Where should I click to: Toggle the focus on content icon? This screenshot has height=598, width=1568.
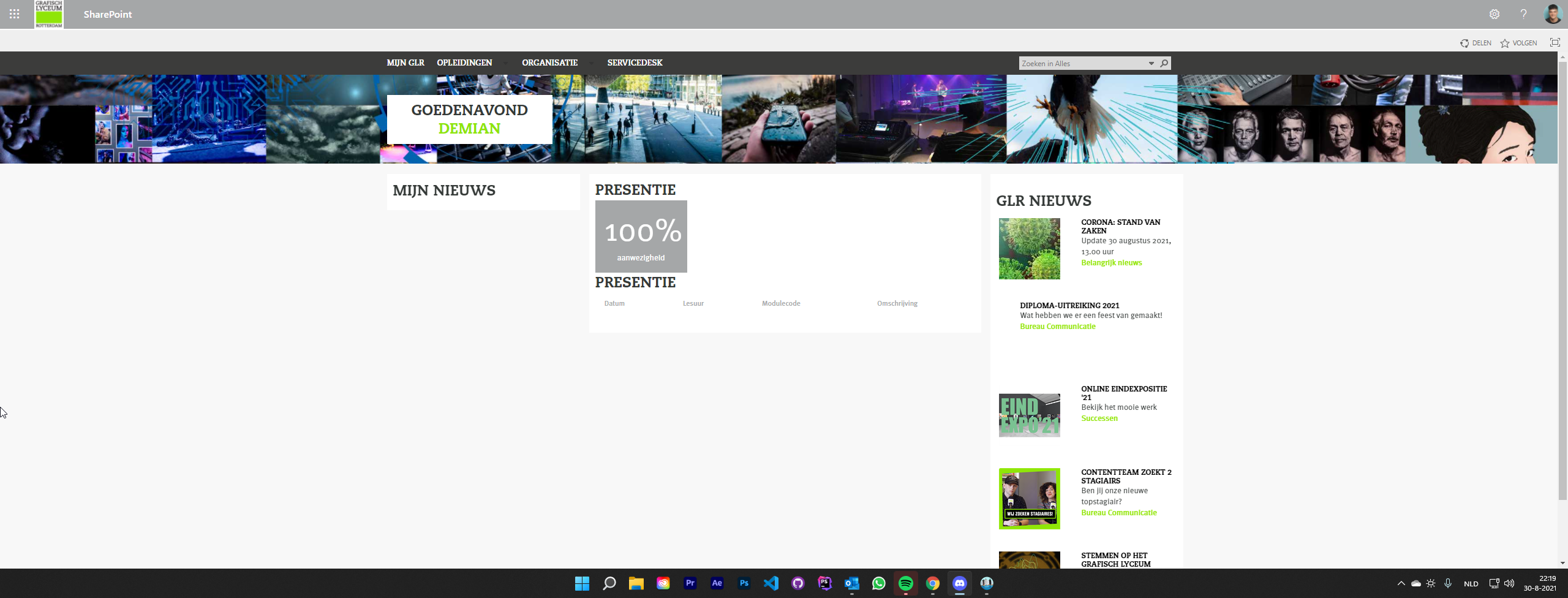pos(1555,42)
